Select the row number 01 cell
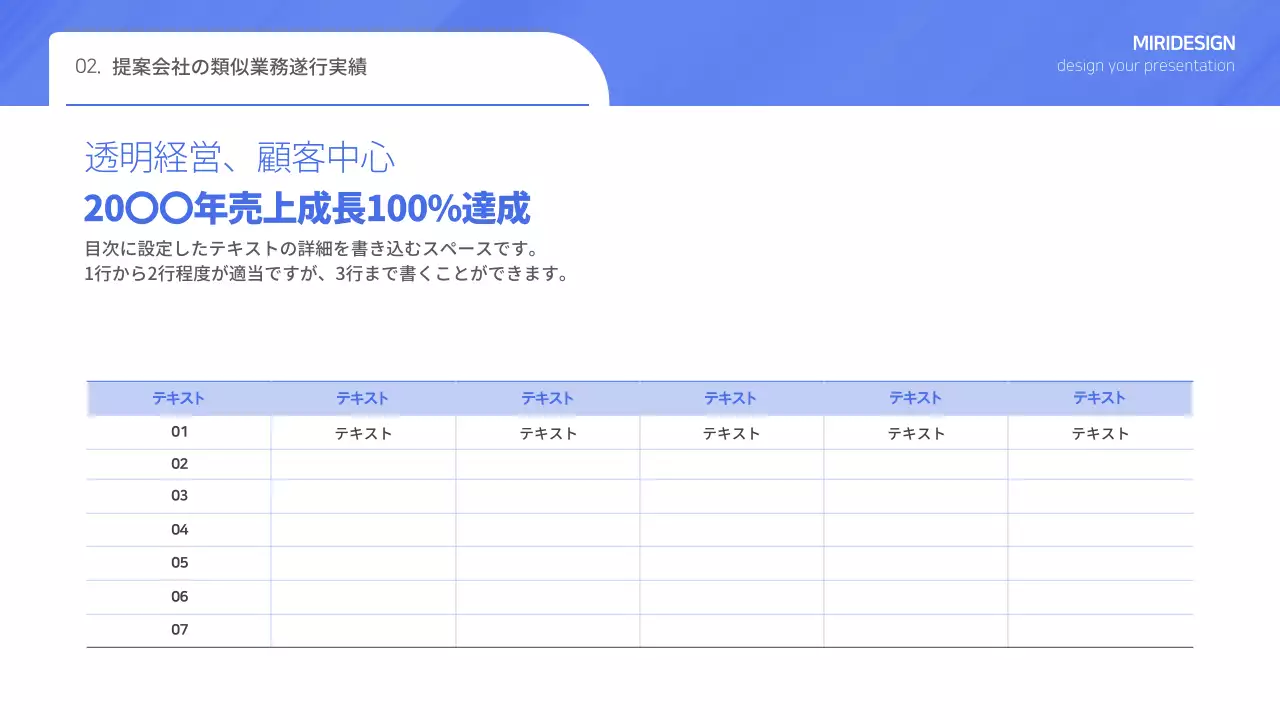Screen dimensions: 1280x720 click(179, 431)
